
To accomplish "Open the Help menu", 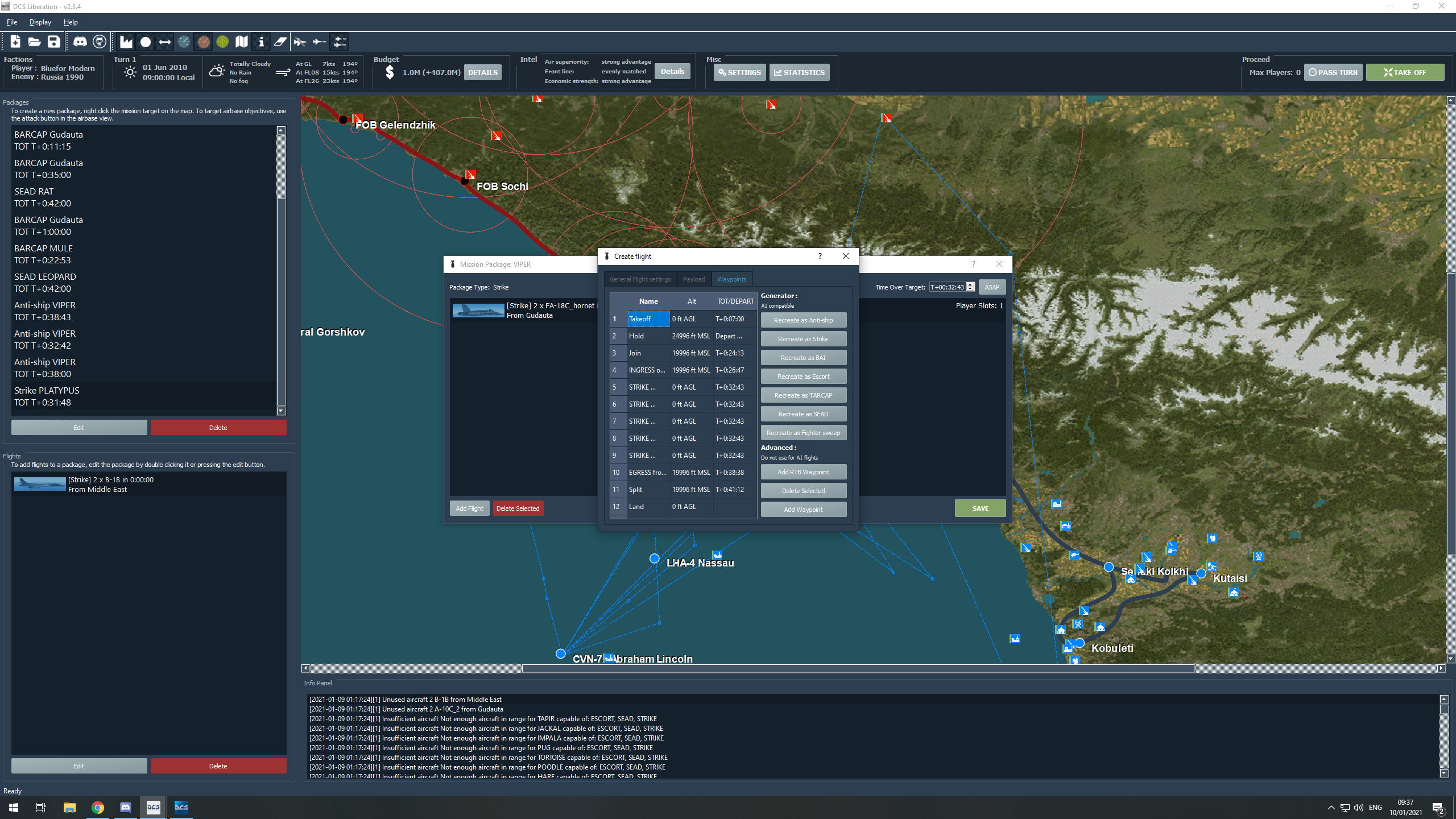I will 71,22.
